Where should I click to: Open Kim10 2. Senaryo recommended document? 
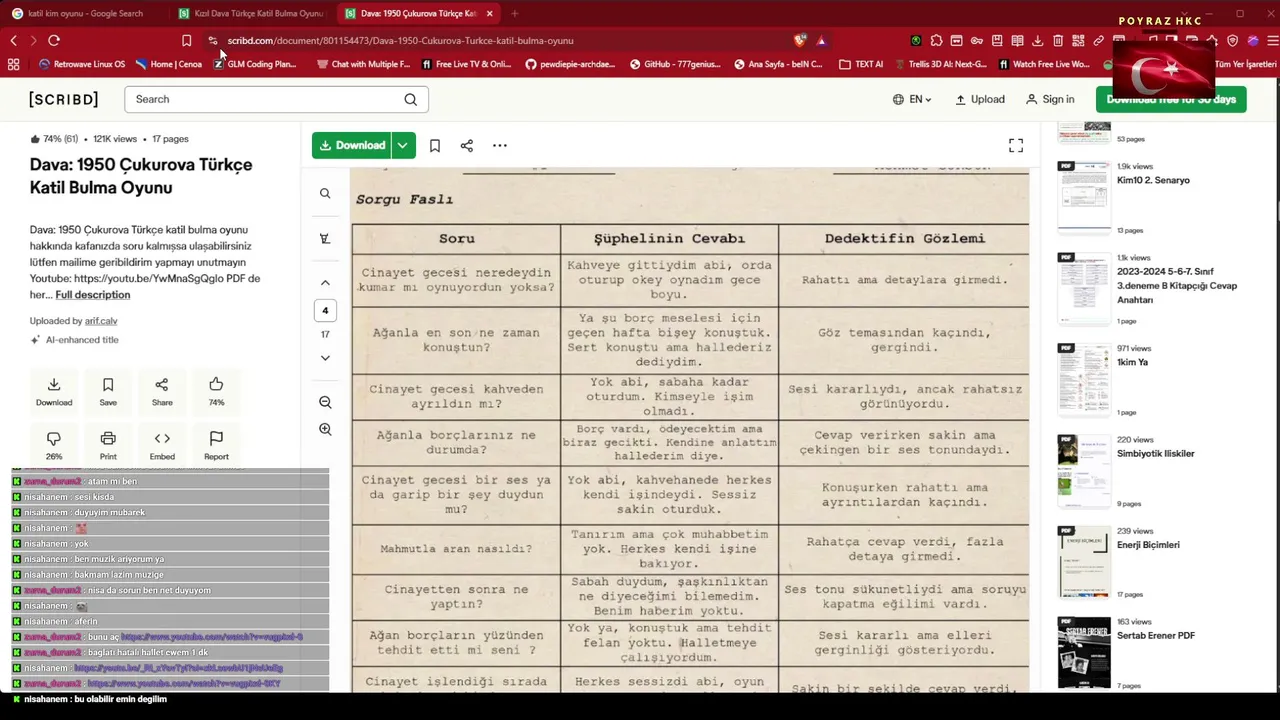point(1153,181)
